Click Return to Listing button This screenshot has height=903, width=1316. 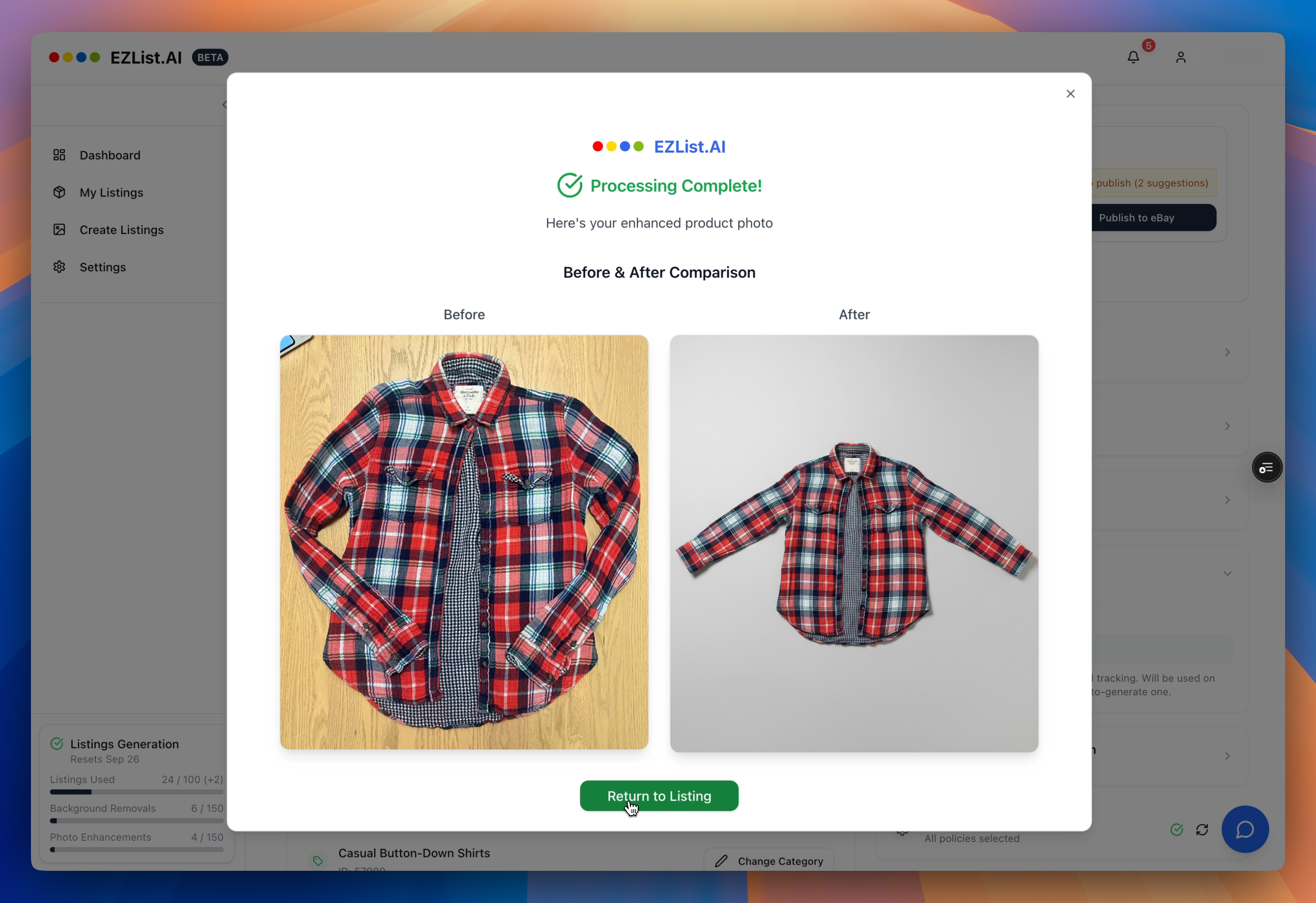click(x=659, y=796)
